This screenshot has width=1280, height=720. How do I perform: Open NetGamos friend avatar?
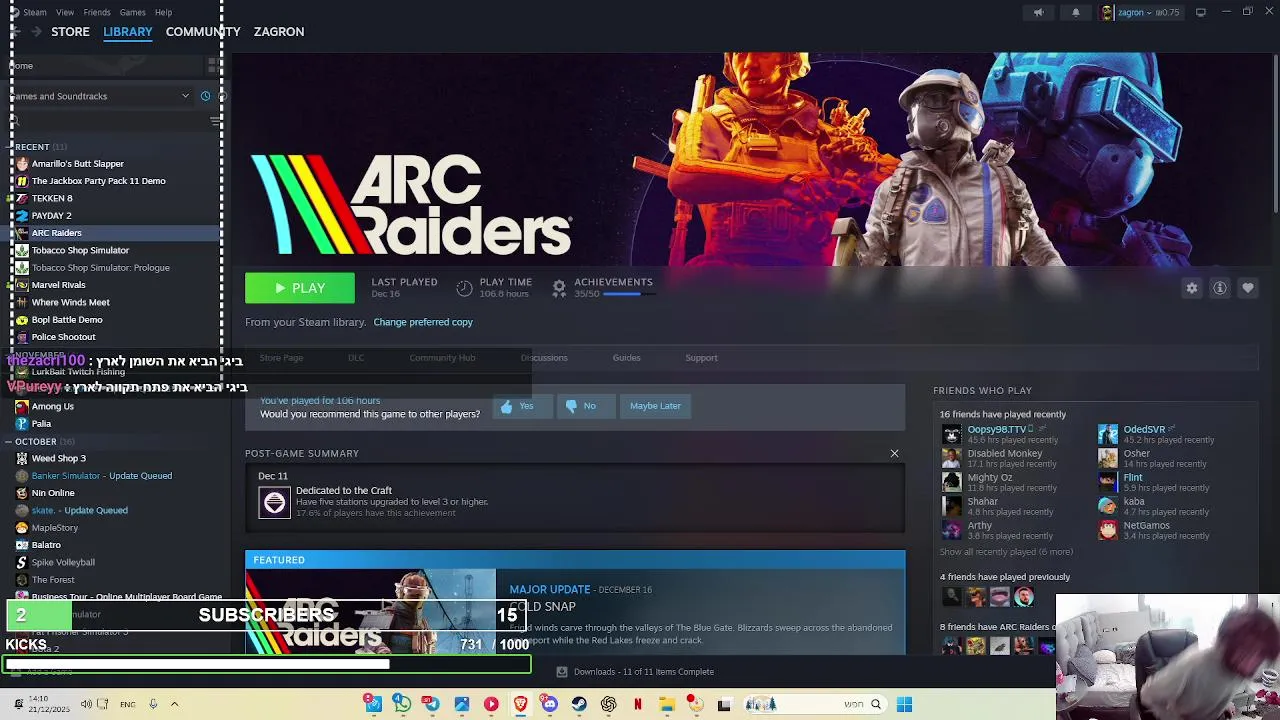click(x=1108, y=530)
